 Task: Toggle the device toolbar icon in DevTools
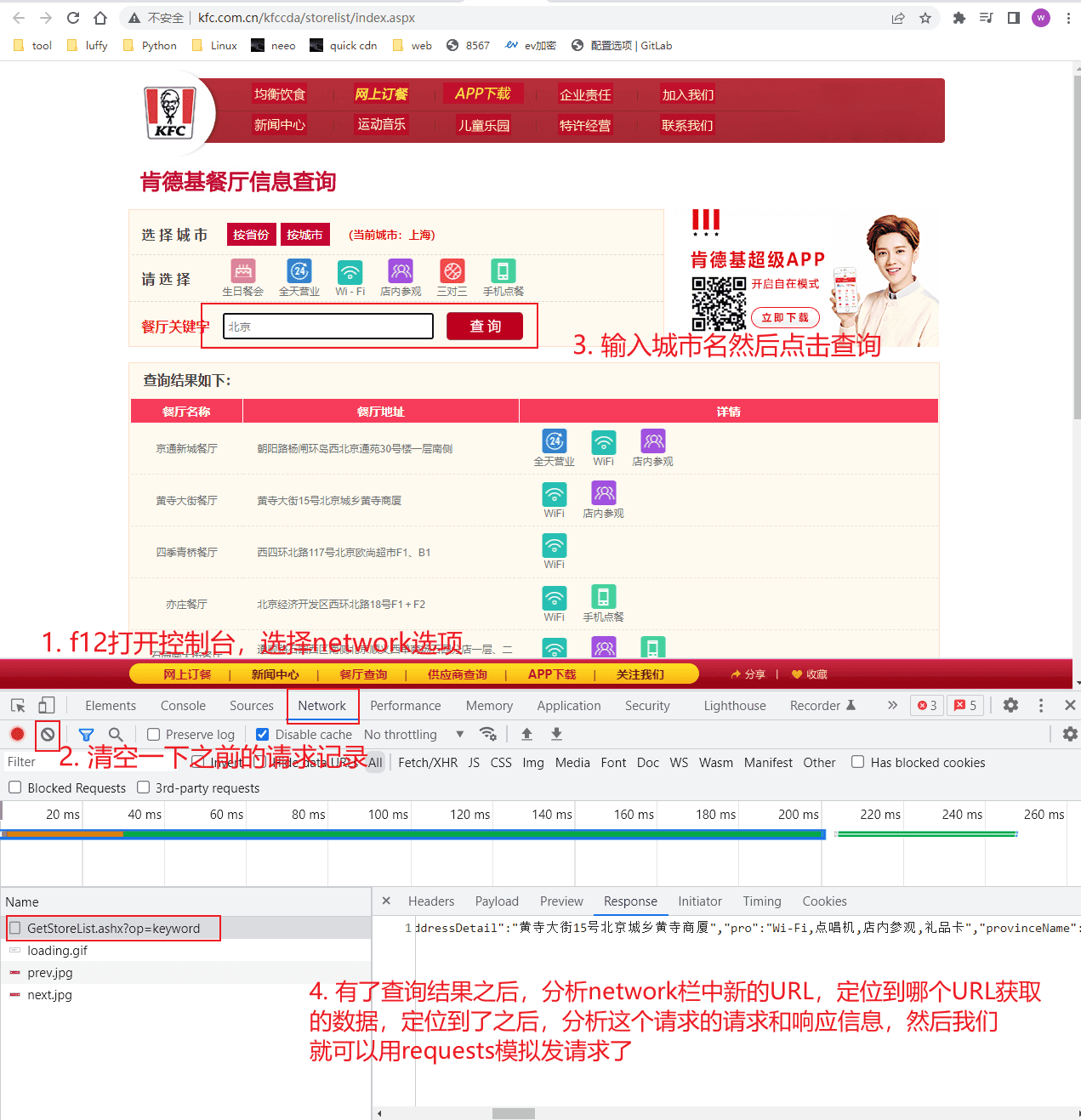click(47, 706)
